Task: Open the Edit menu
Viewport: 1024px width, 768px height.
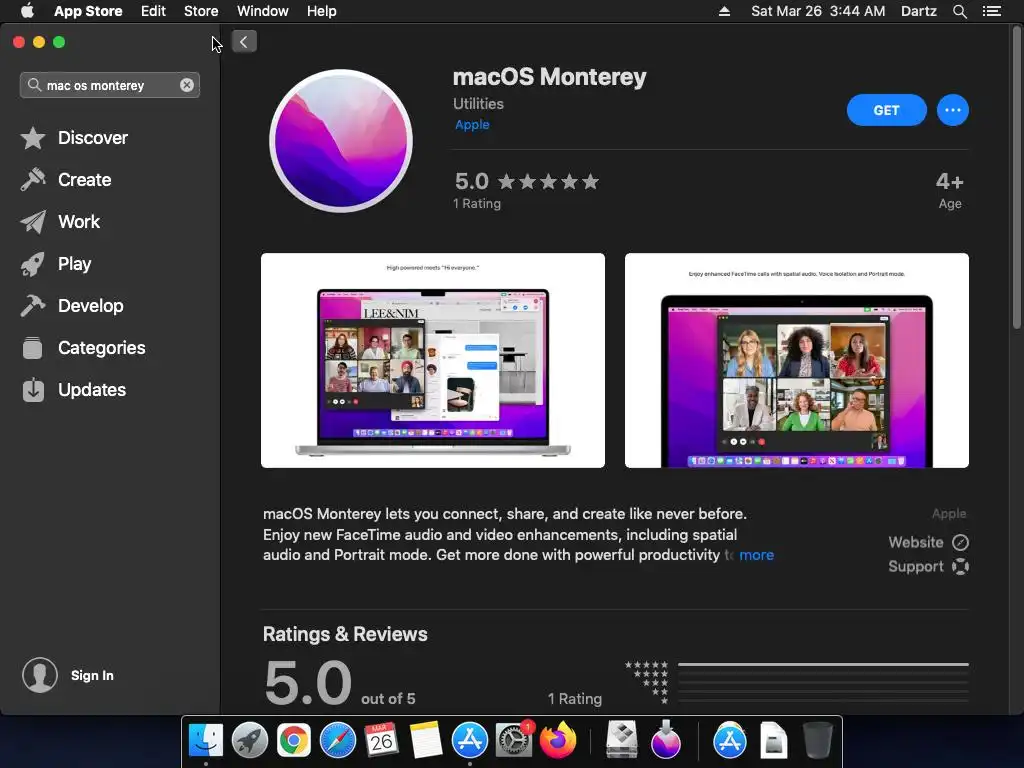Action: (x=153, y=11)
